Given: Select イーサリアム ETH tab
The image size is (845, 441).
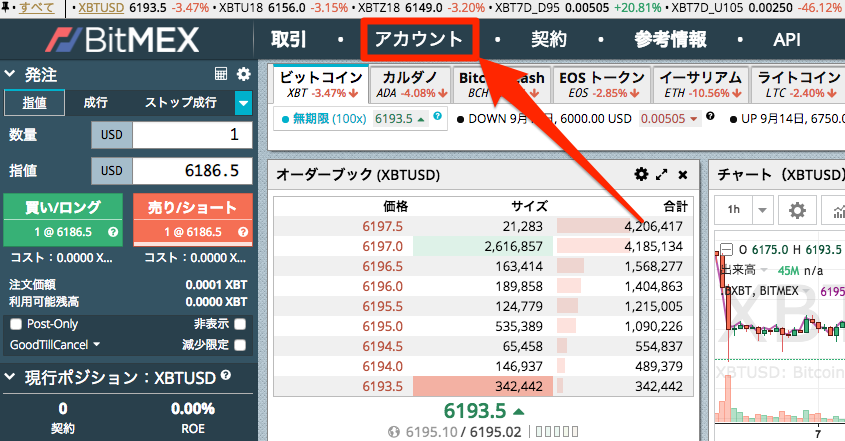Looking at the screenshot, I should [701, 85].
